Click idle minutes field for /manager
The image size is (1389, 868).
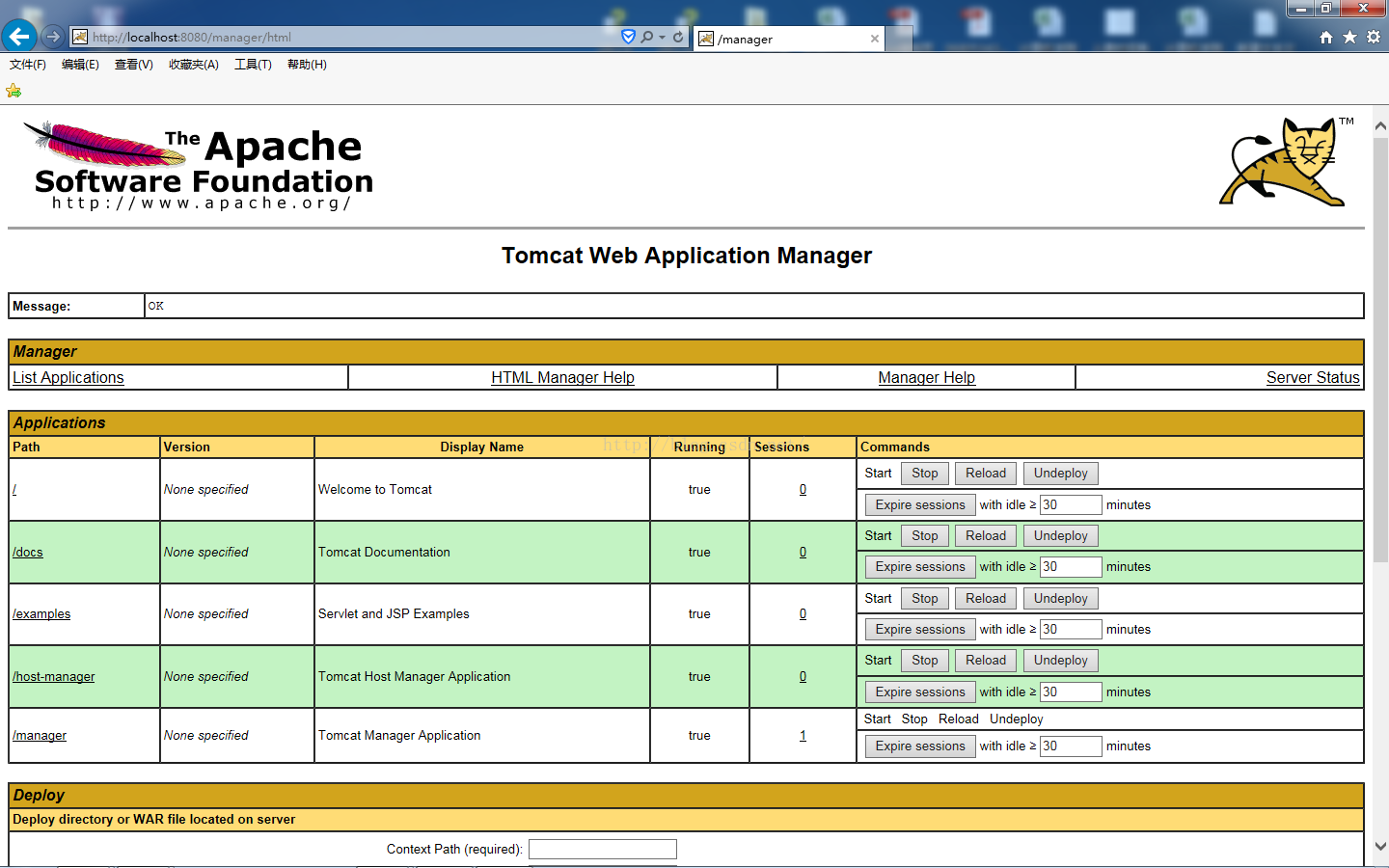click(1071, 746)
